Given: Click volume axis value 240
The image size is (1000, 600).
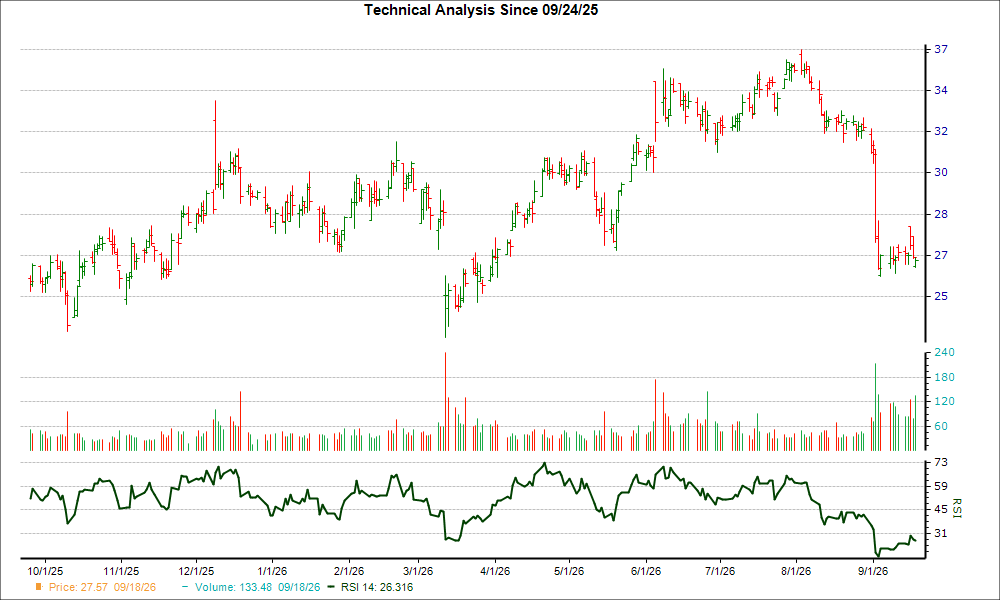Looking at the screenshot, I should (944, 353).
